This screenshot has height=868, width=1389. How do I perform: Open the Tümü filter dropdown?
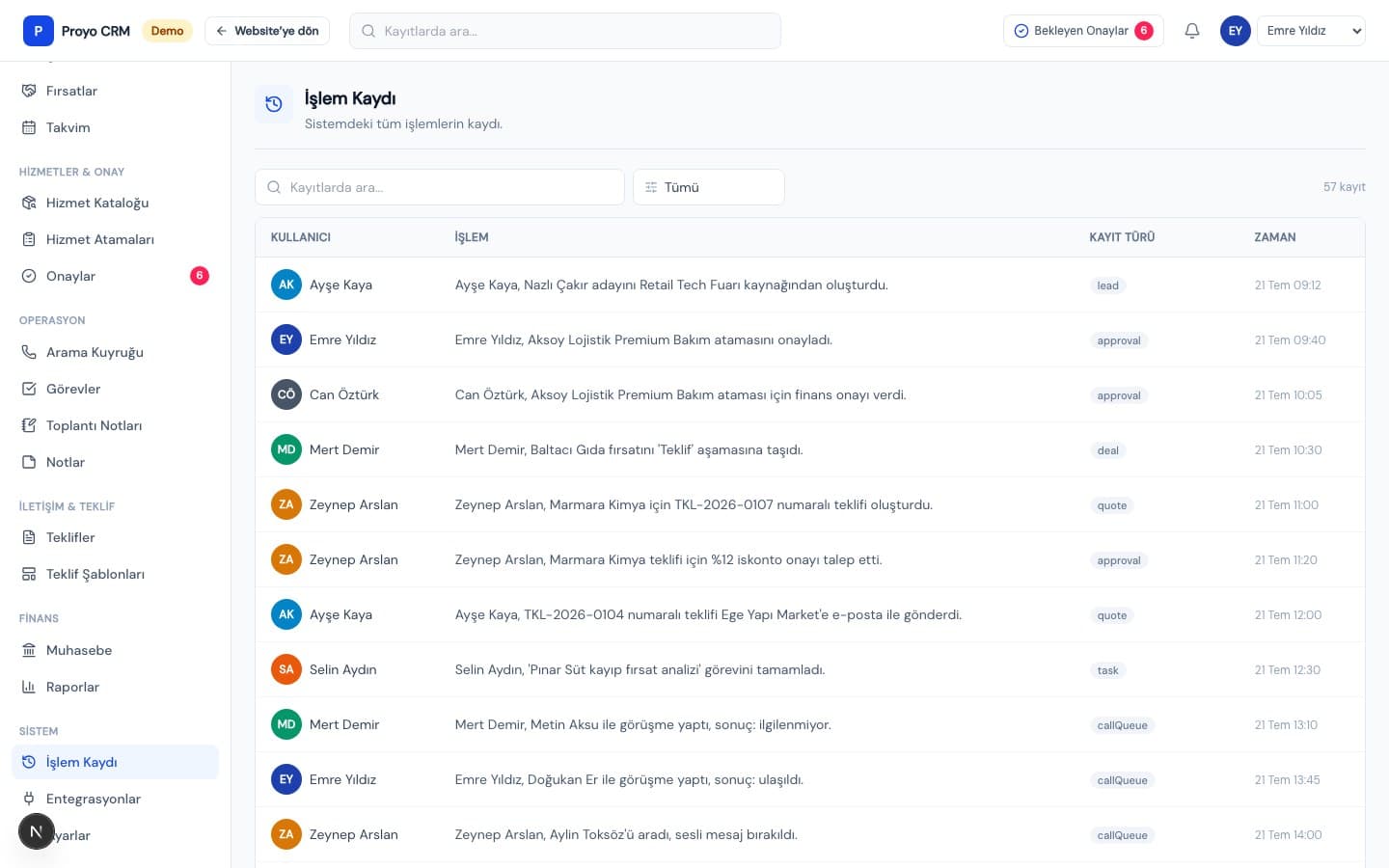(x=709, y=187)
